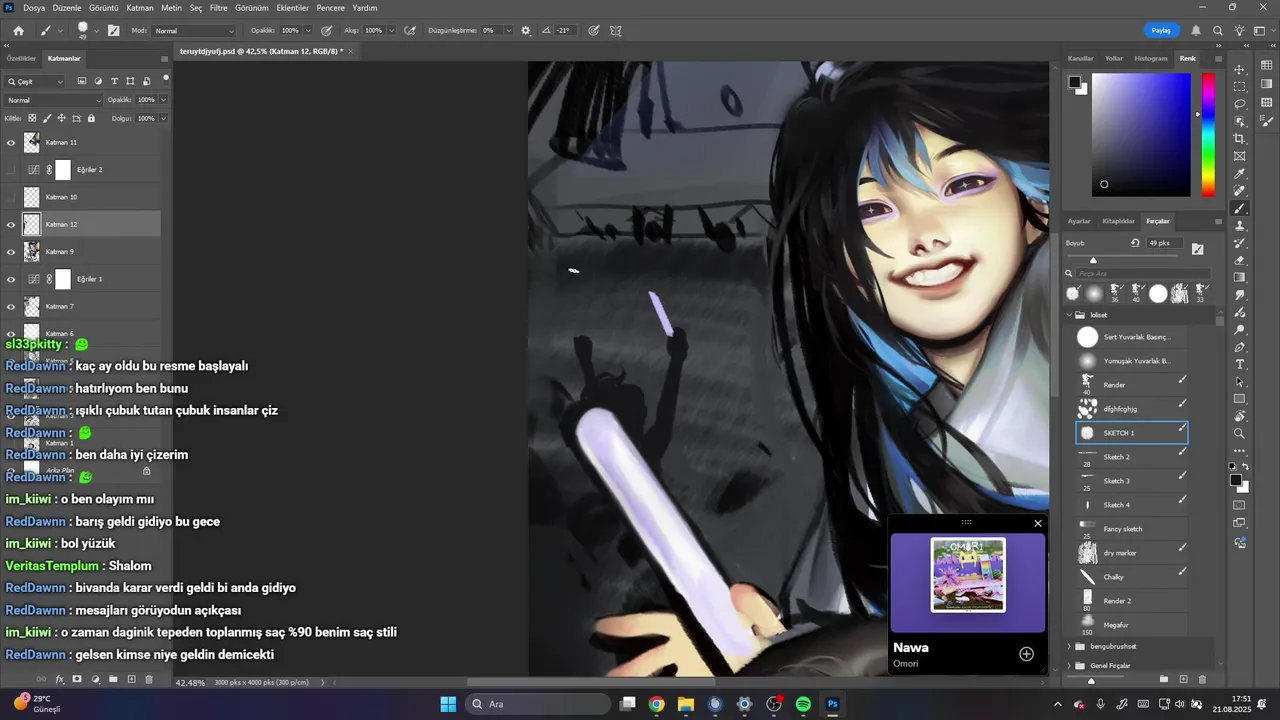Toggle lock all for layer
Image resolution: width=1280 pixels, height=720 pixels.
tap(91, 118)
